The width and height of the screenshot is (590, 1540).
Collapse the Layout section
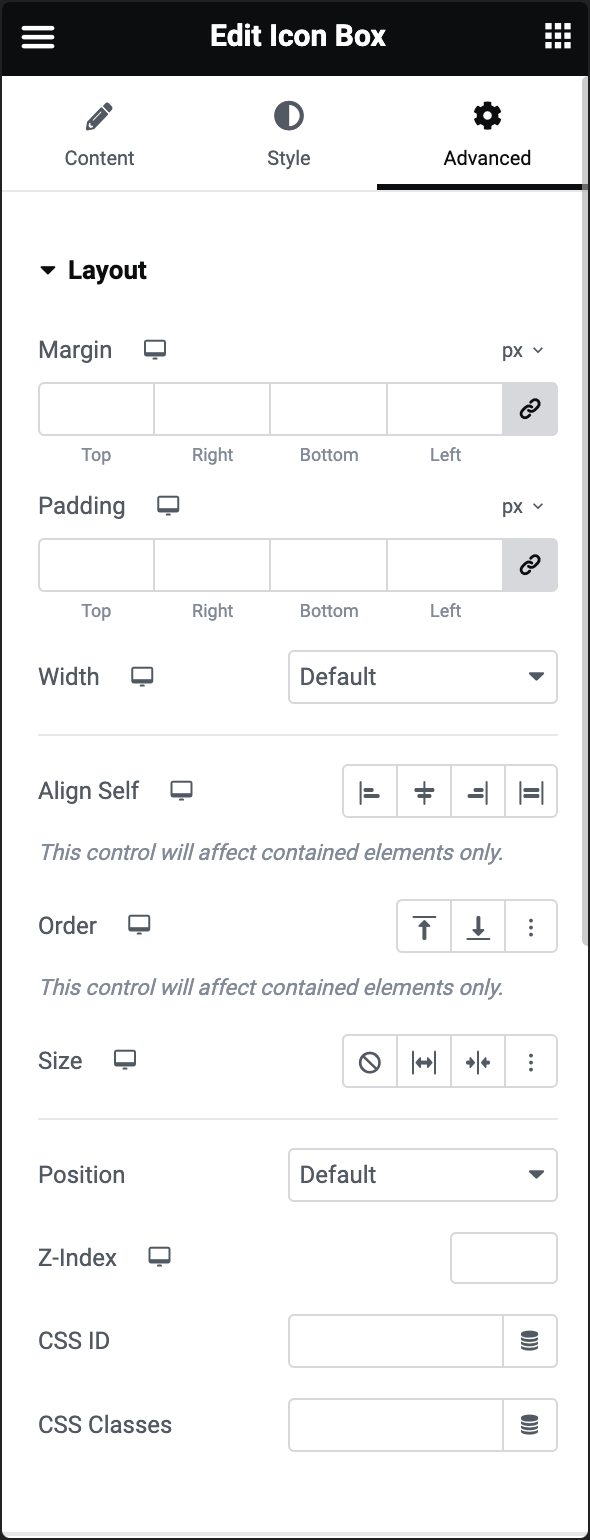click(48, 270)
